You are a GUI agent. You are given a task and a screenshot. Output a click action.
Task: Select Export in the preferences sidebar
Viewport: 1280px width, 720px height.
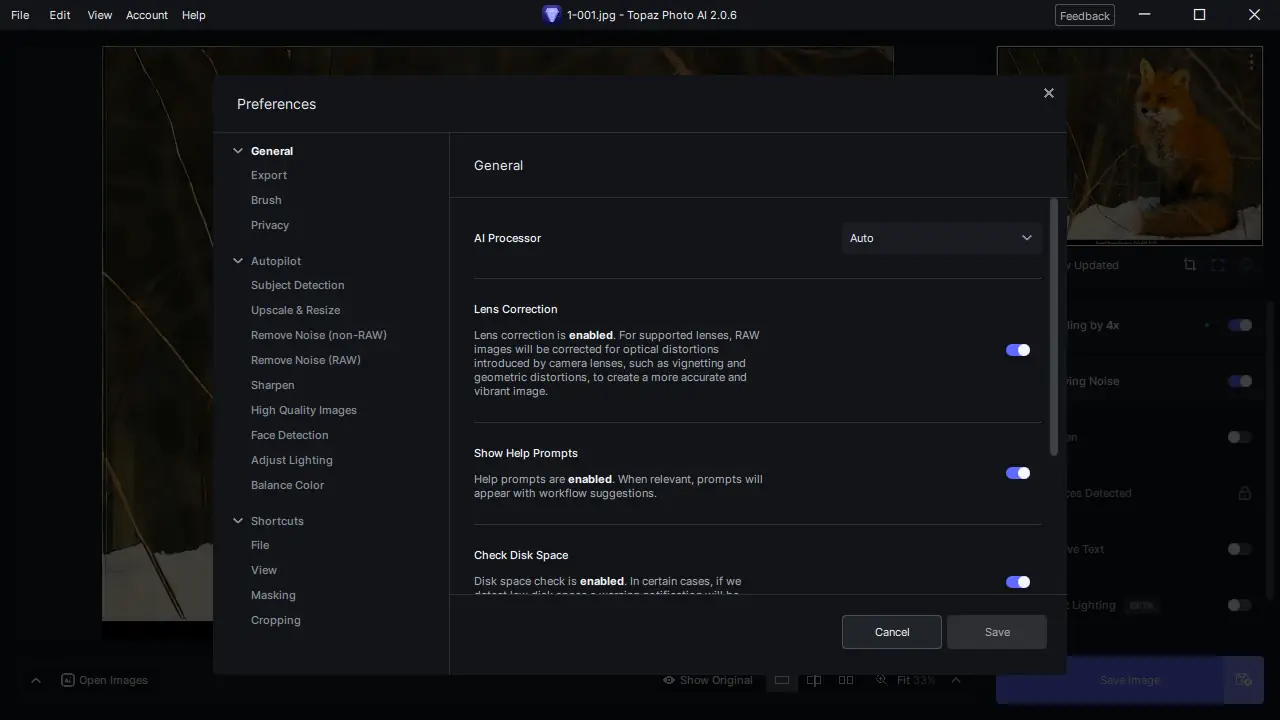[x=269, y=175]
